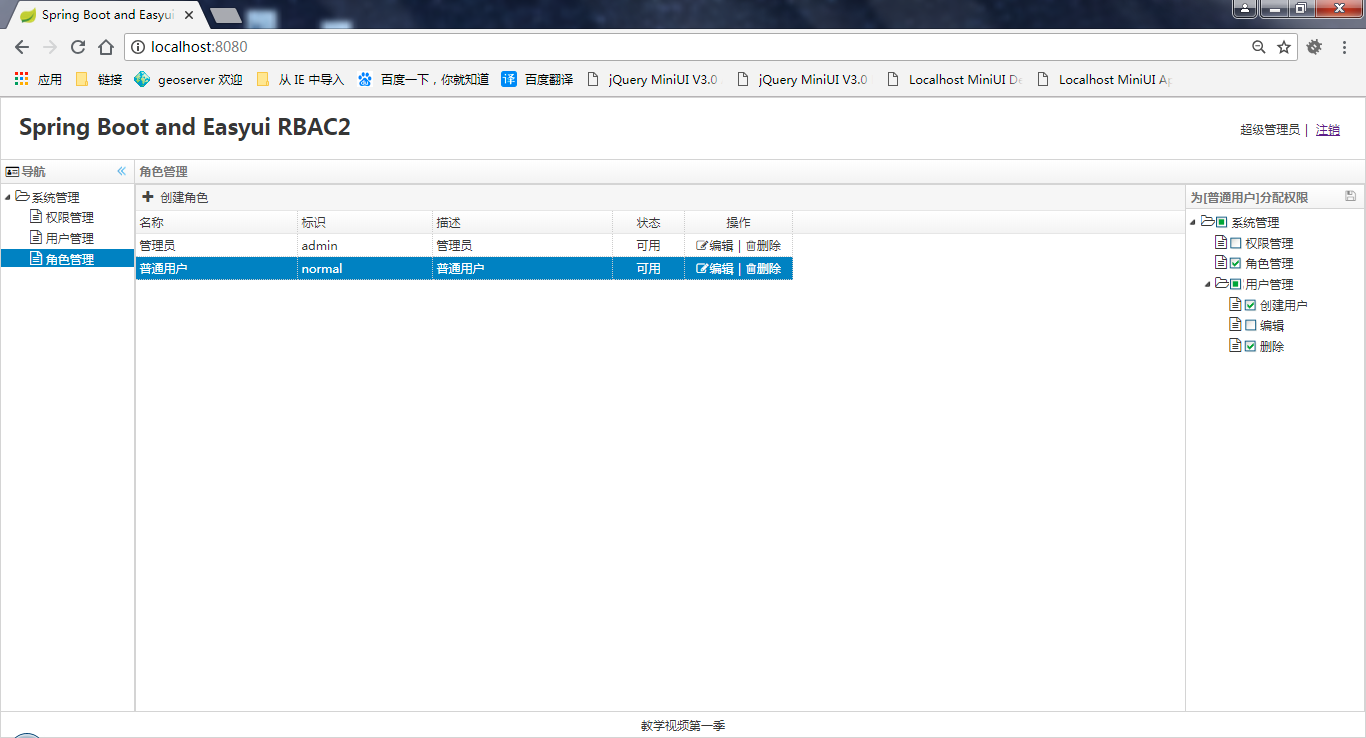The image size is (1366, 738).
Task: Open the Chrome three-dot menu
Action: point(1345,47)
